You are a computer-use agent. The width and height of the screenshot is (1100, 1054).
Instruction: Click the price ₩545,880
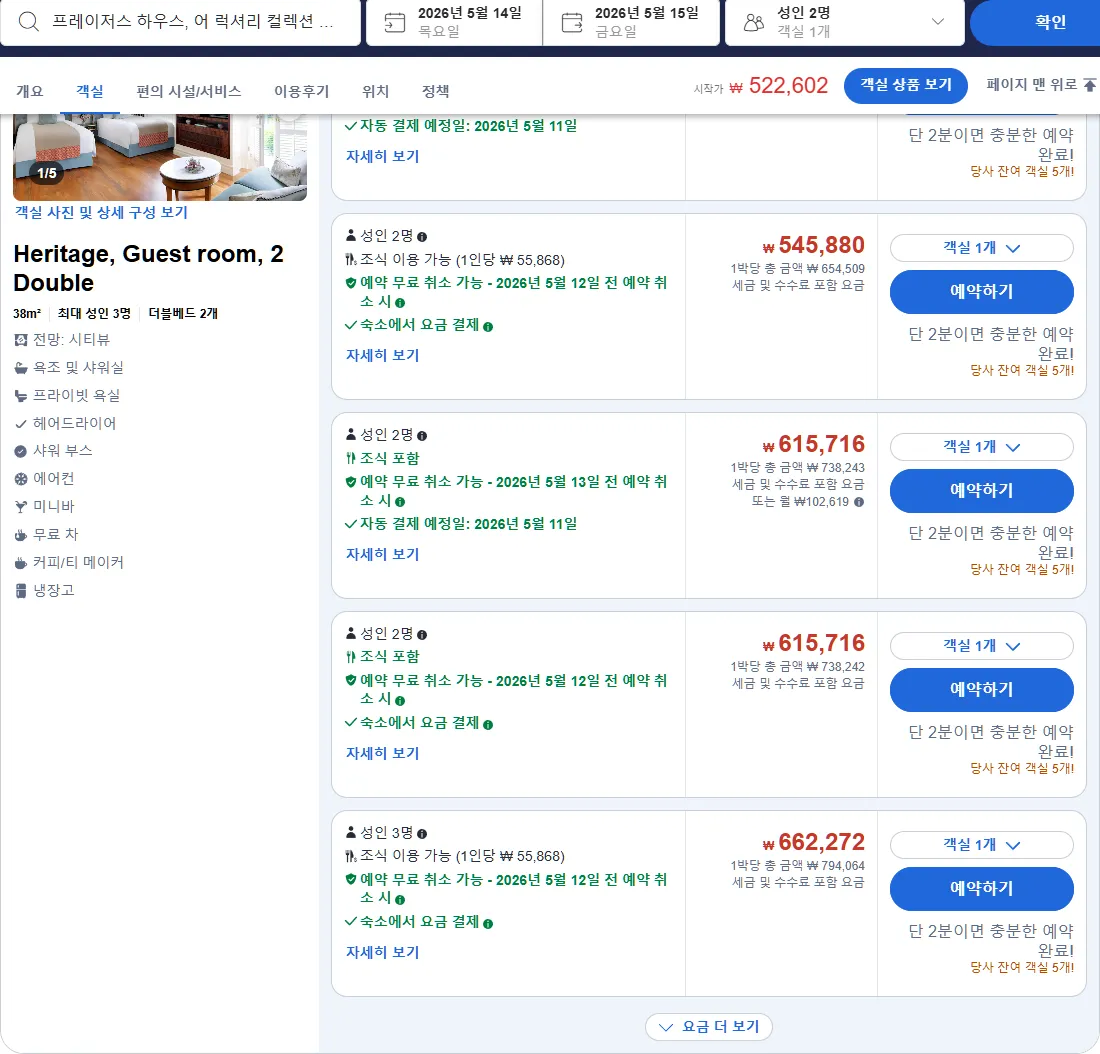tap(814, 246)
